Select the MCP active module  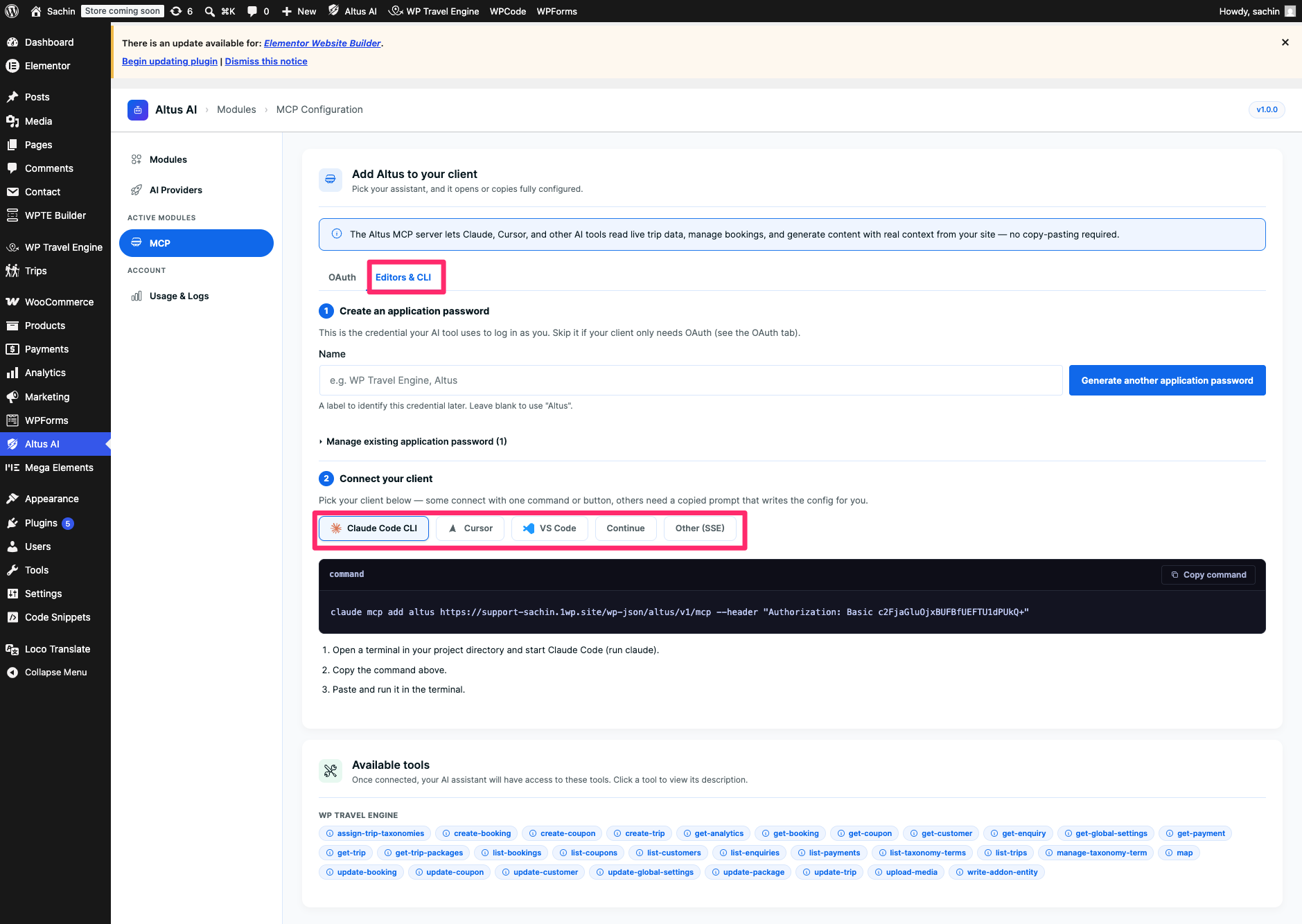pos(196,243)
